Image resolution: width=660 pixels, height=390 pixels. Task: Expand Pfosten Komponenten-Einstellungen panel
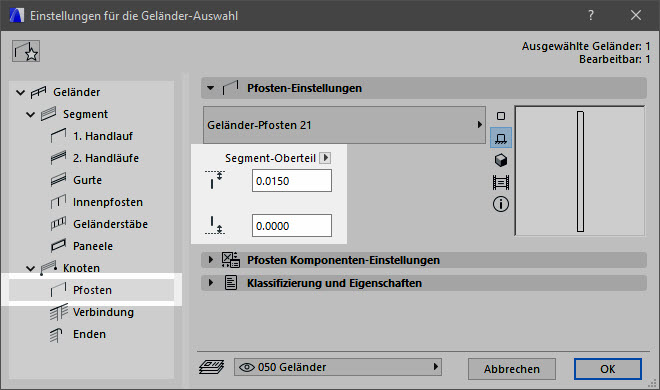pyautogui.click(x=210, y=260)
